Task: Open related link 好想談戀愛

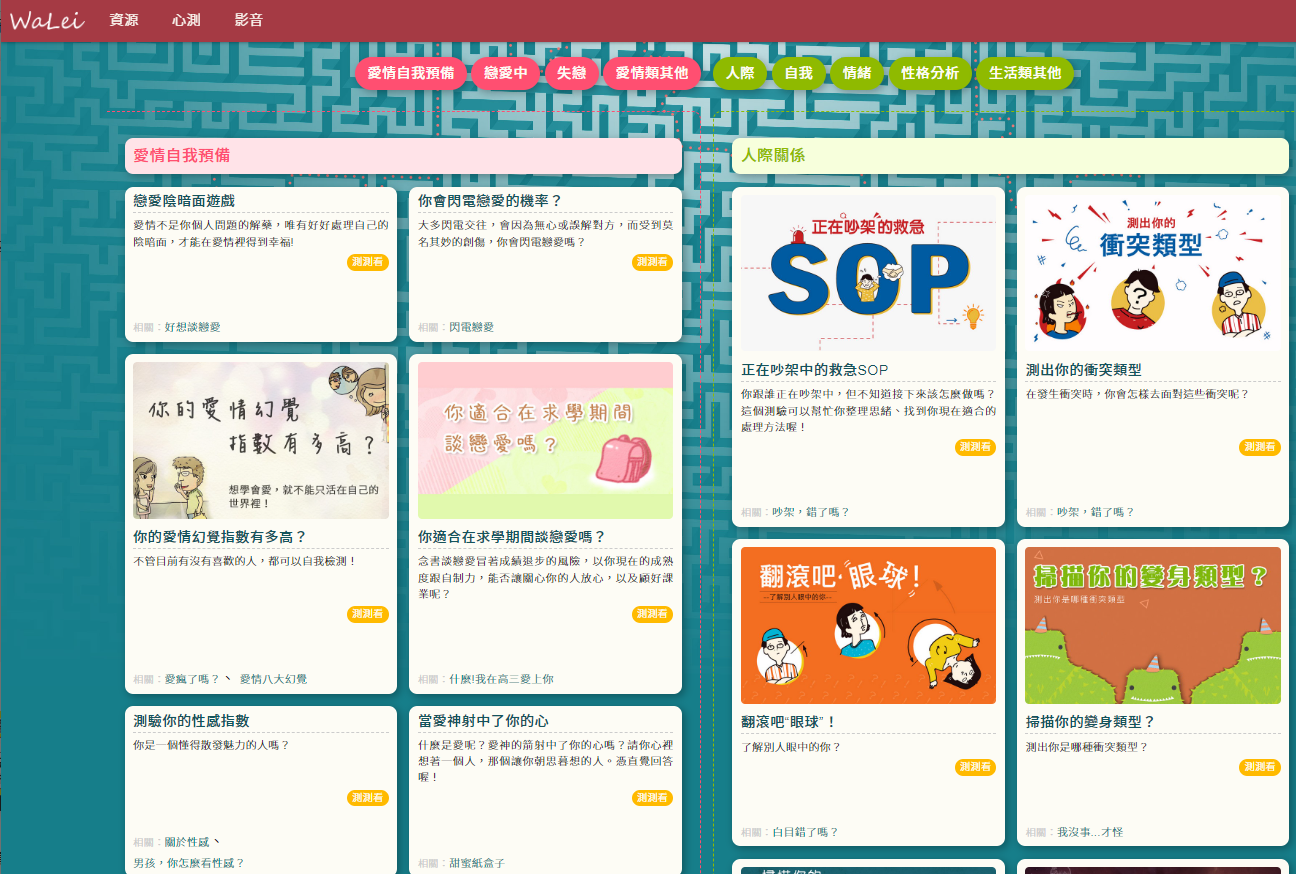Action: (192, 327)
